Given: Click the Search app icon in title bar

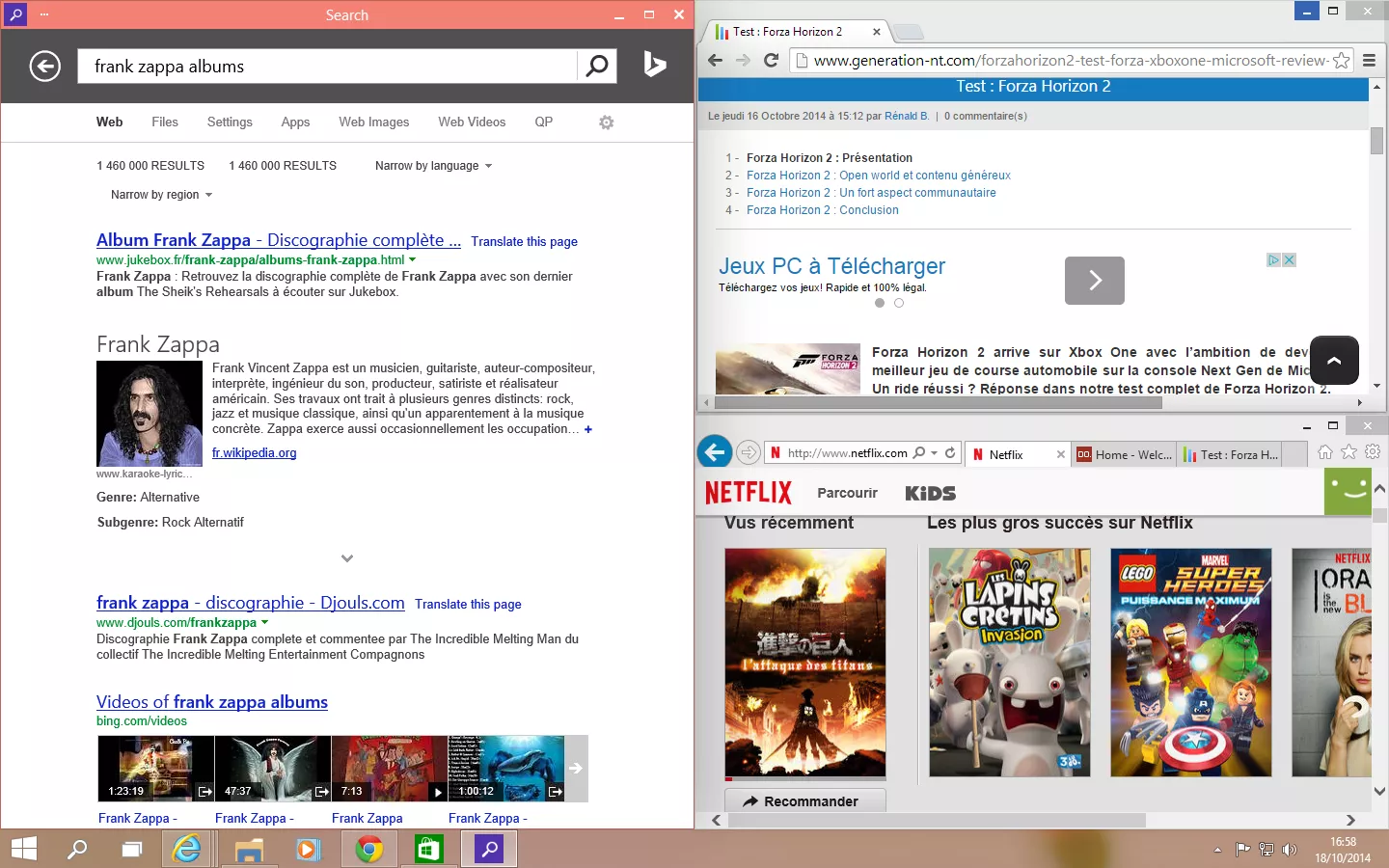Looking at the screenshot, I should pyautogui.click(x=15, y=14).
